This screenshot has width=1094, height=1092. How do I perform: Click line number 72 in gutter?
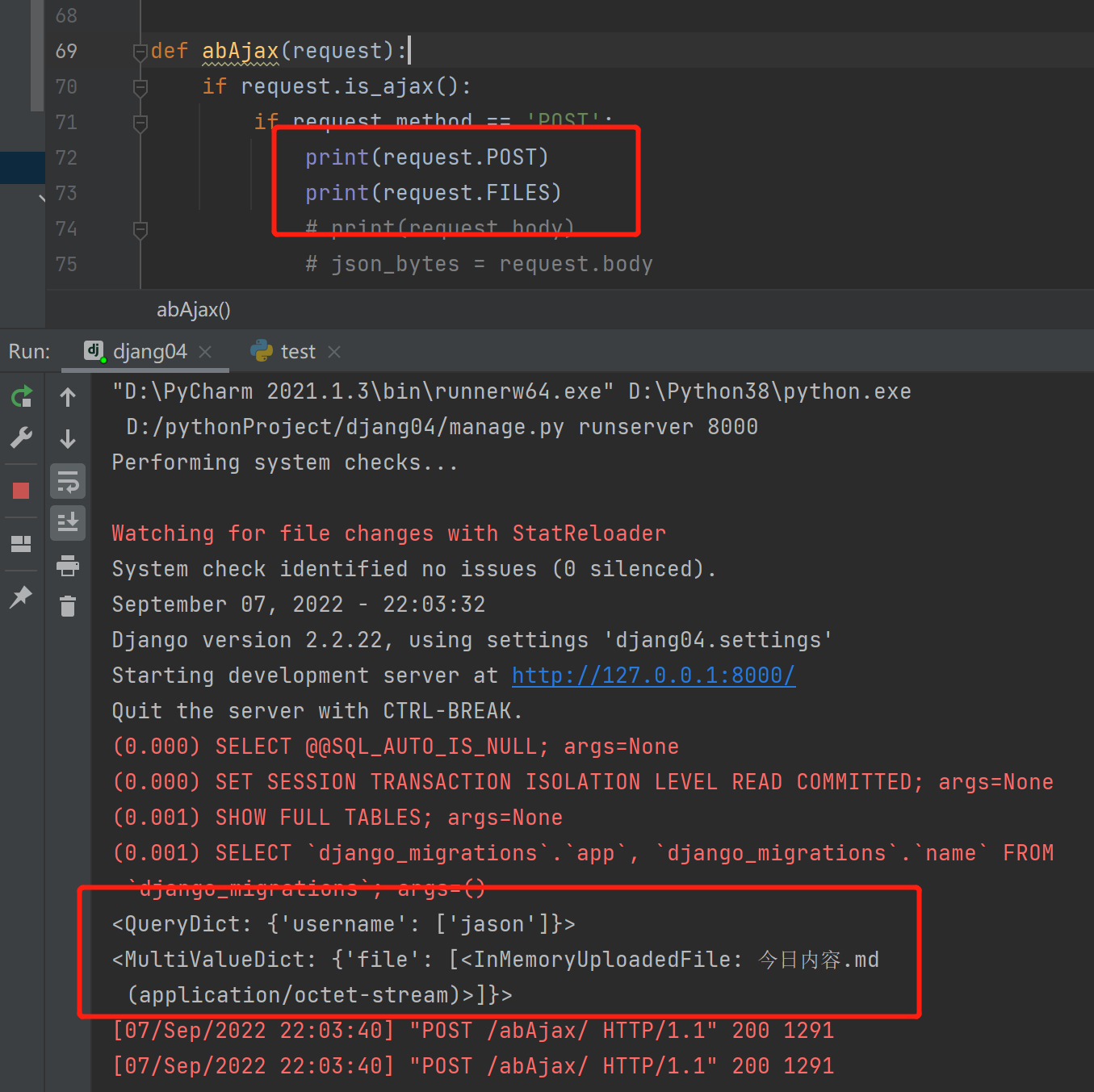point(66,157)
